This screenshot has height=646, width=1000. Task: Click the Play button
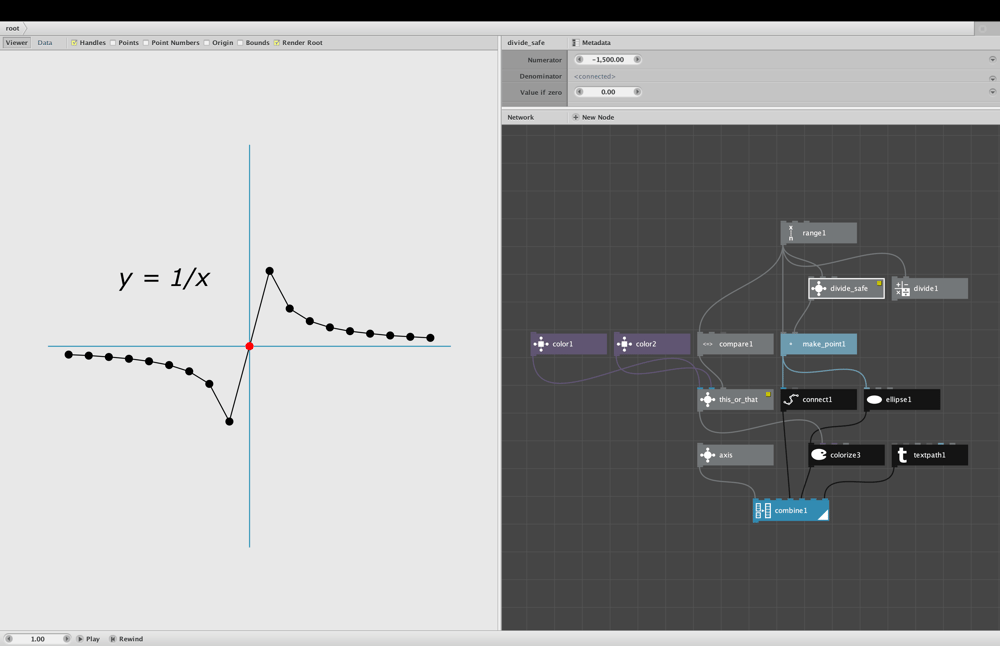coord(89,639)
